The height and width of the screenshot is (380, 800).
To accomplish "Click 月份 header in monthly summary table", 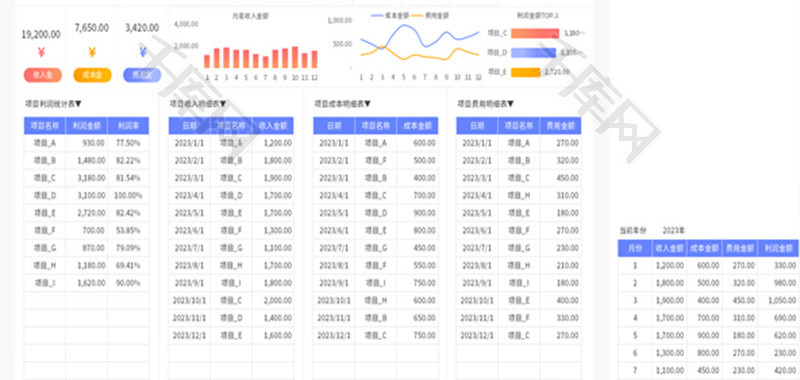I will pyautogui.click(x=635, y=248).
